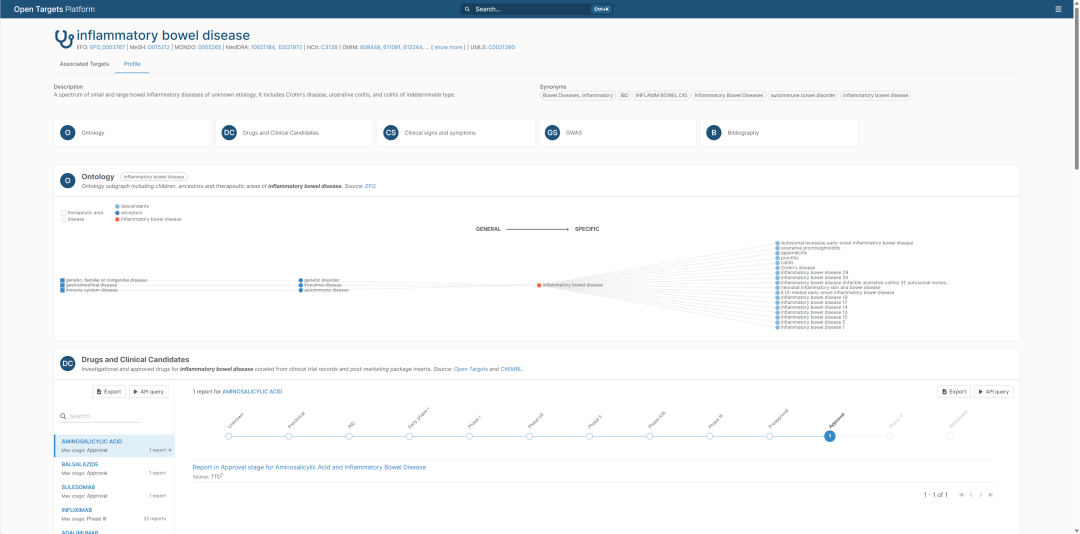Click API query above the clinical reports timeline
The image size is (1080, 534).
[x=994, y=391]
